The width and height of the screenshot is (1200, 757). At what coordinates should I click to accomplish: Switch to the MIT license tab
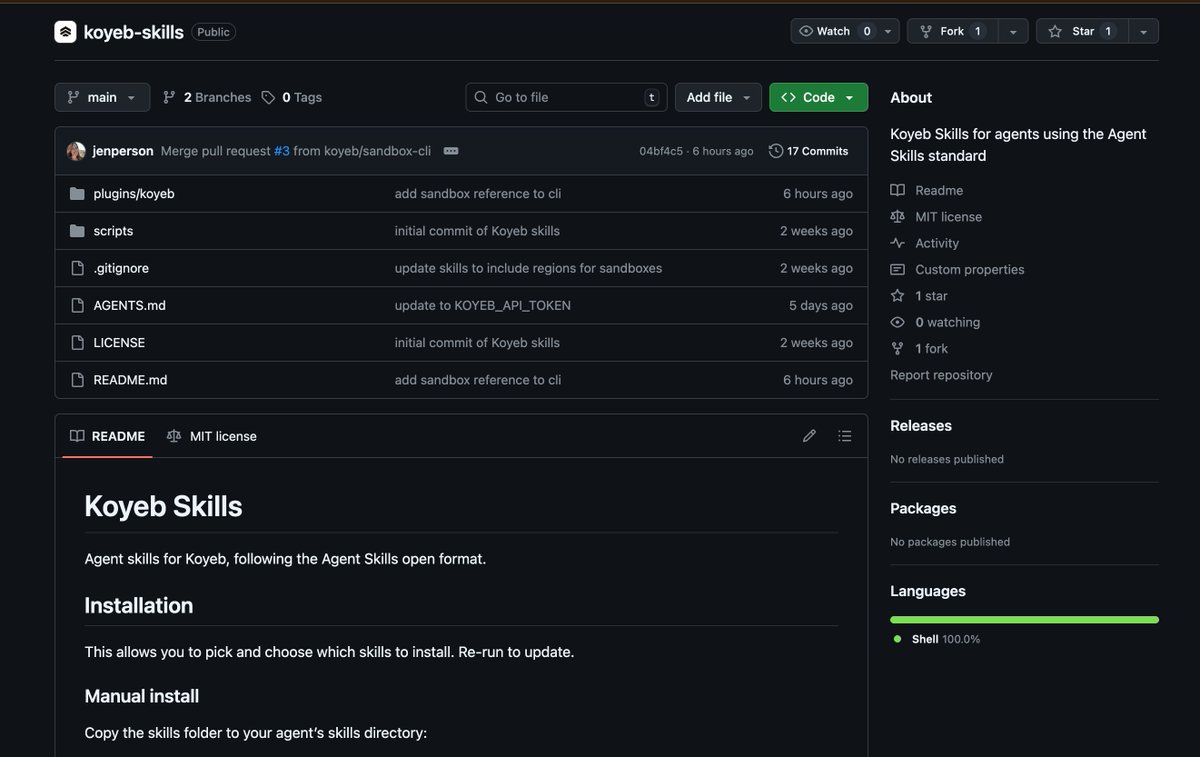tap(212, 436)
